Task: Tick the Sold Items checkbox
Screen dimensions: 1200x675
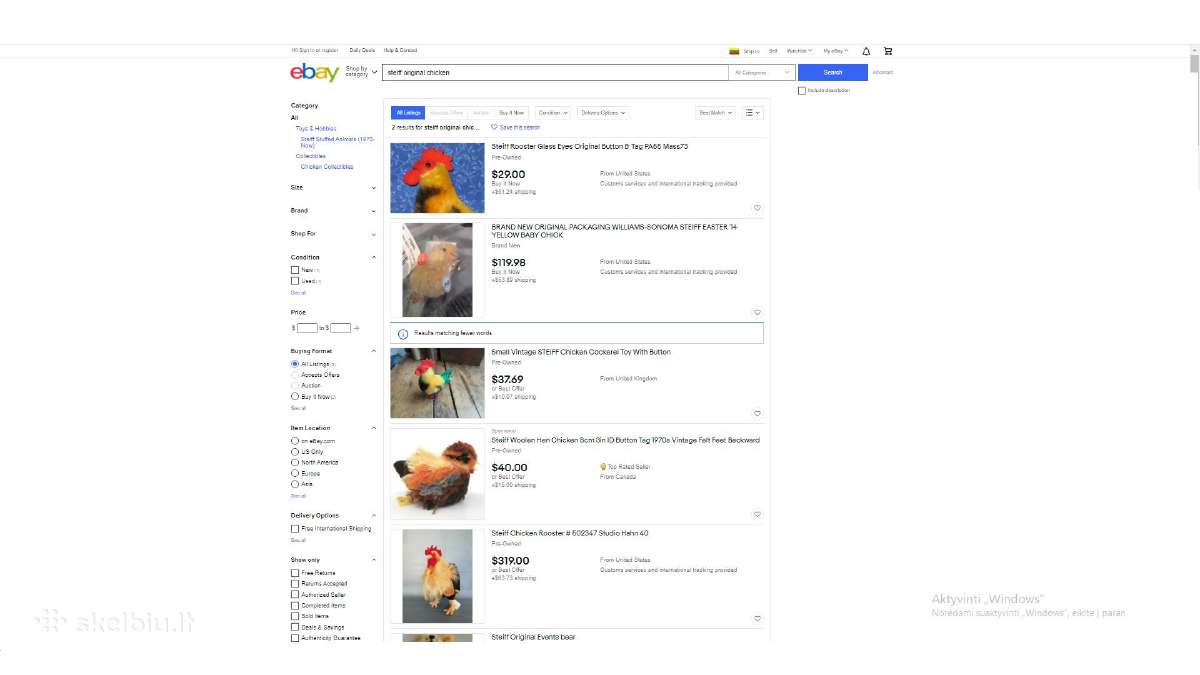Action: click(295, 616)
